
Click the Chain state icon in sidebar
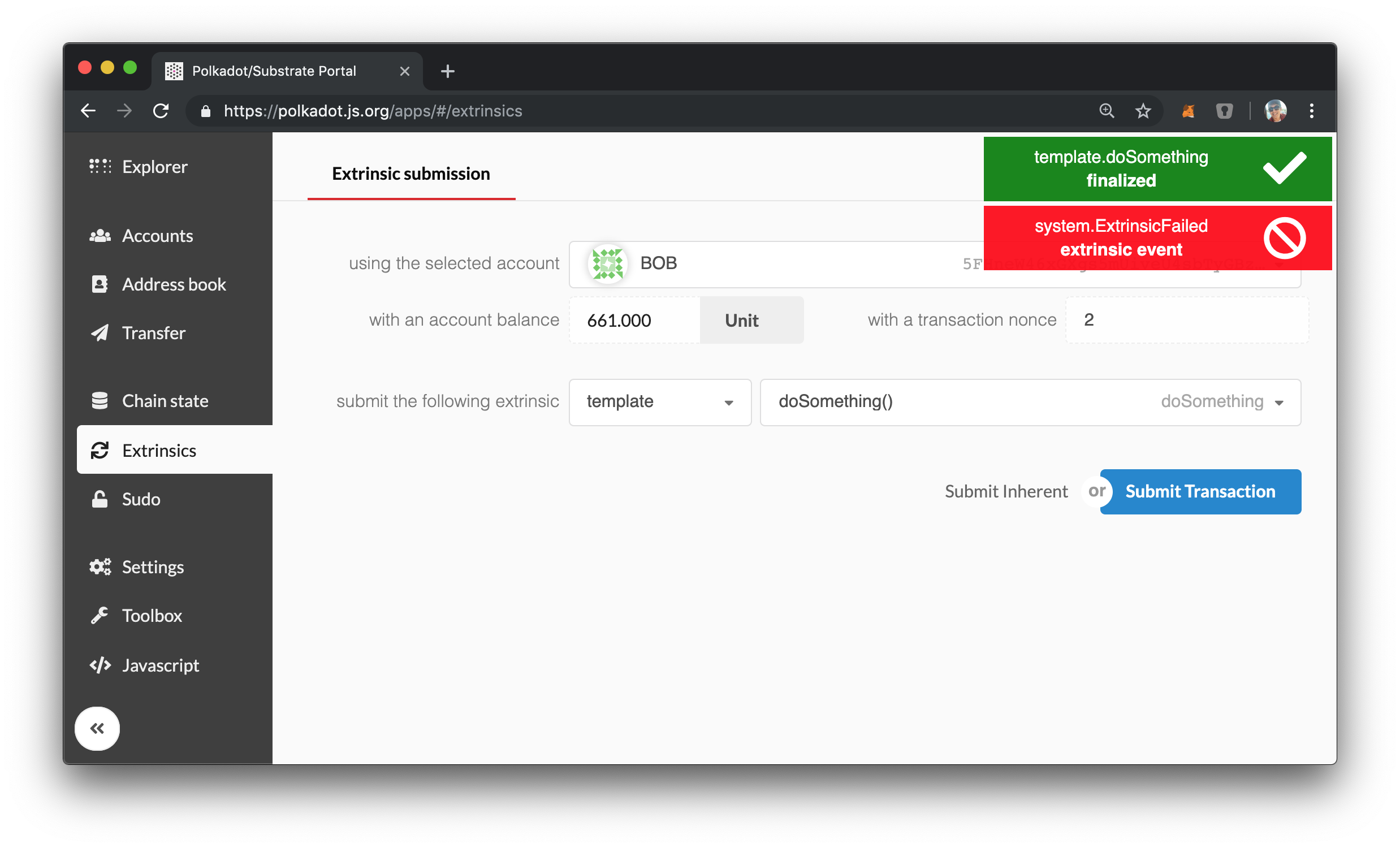(x=100, y=400)
